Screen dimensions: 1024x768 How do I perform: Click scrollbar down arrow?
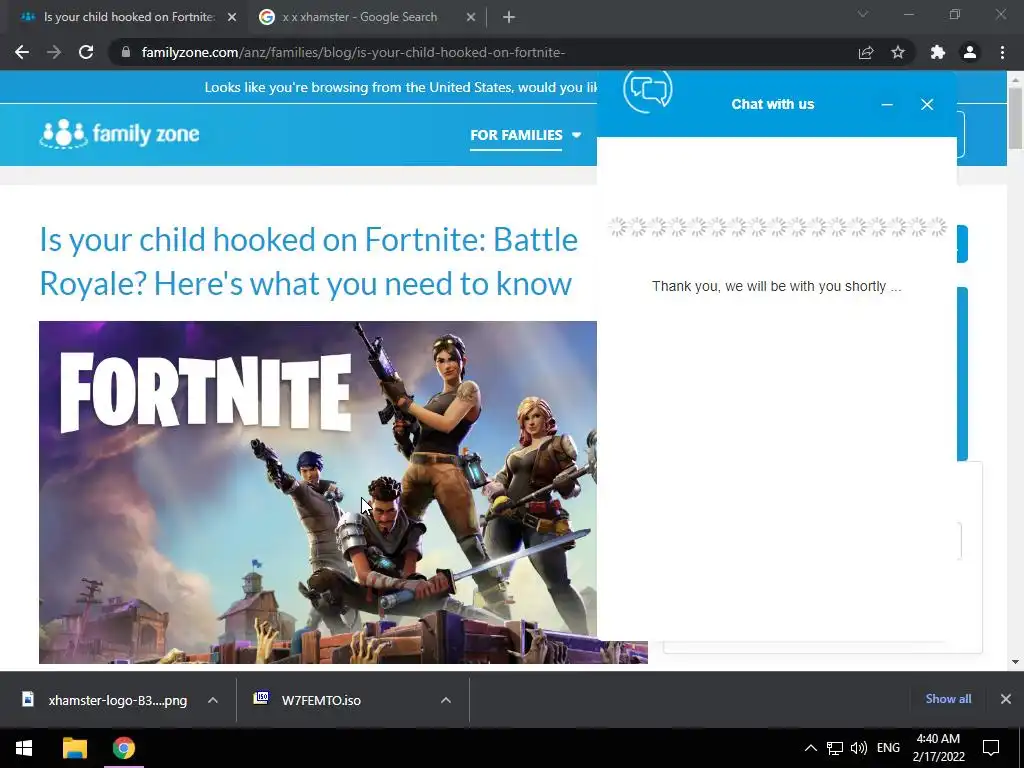pyautogui.click(x=1016, y=662)
